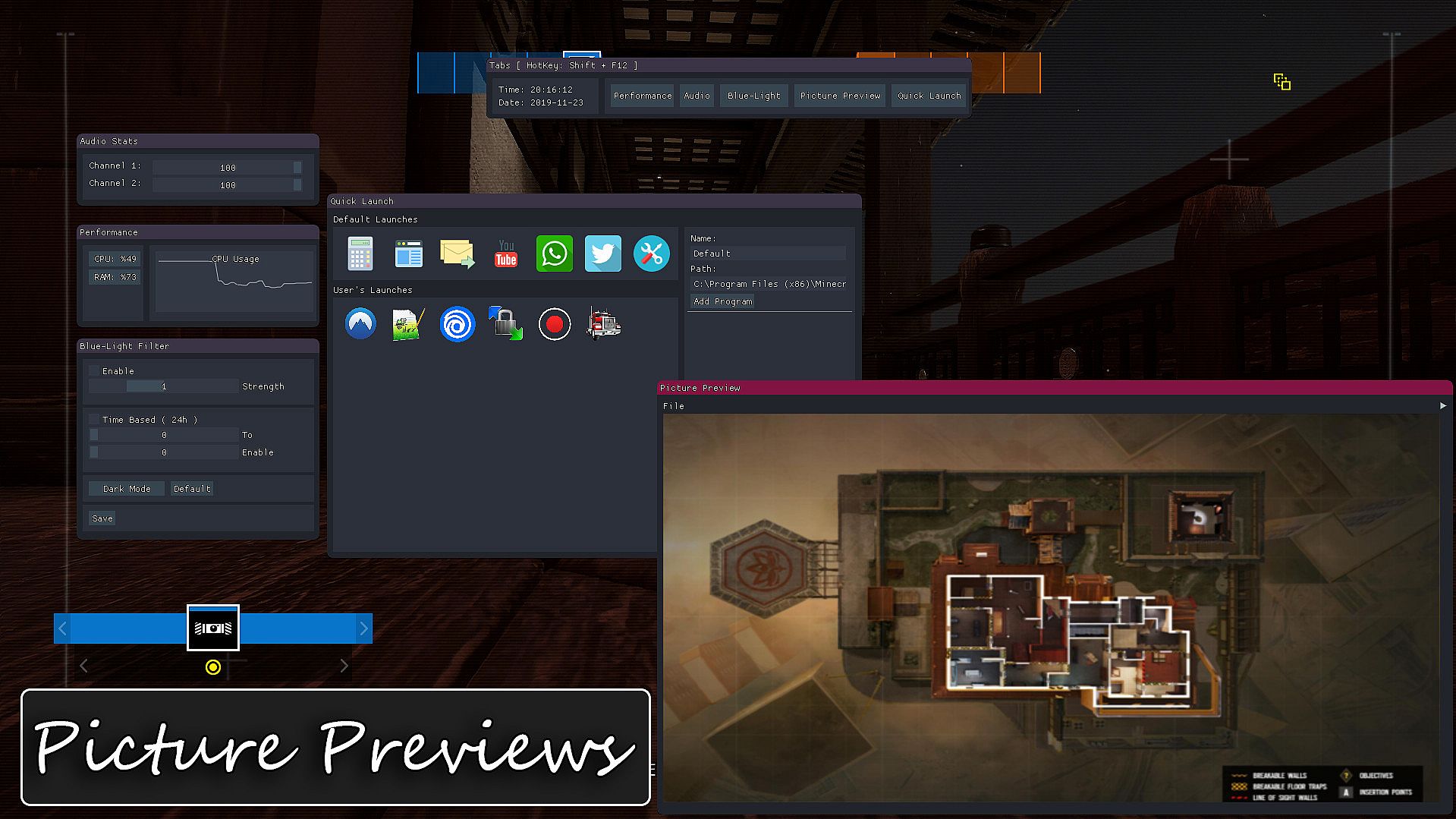Click the "User's Launches" heading
Image resolution: width=1456 pixels, height=819 pixels.
(x=373, y=290)
